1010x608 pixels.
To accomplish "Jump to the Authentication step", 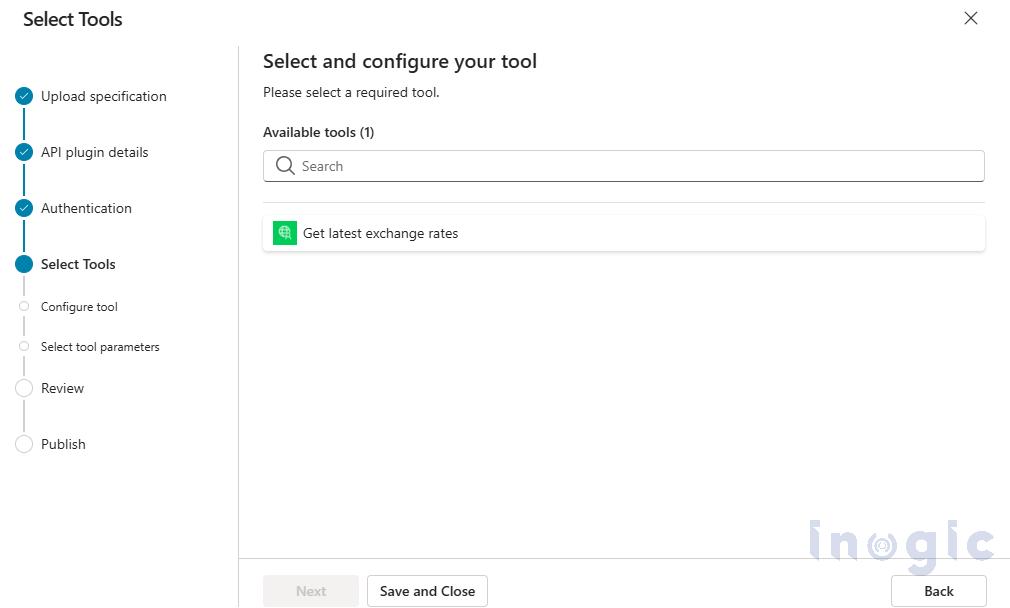I will [x=86, y=208].
